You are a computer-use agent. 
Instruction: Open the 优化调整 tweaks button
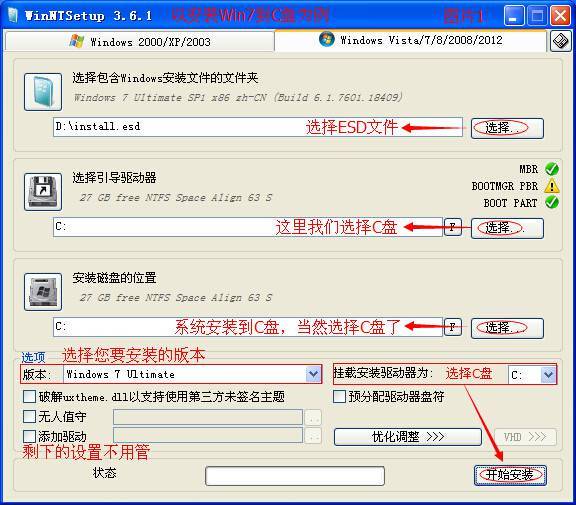(408, 437)
